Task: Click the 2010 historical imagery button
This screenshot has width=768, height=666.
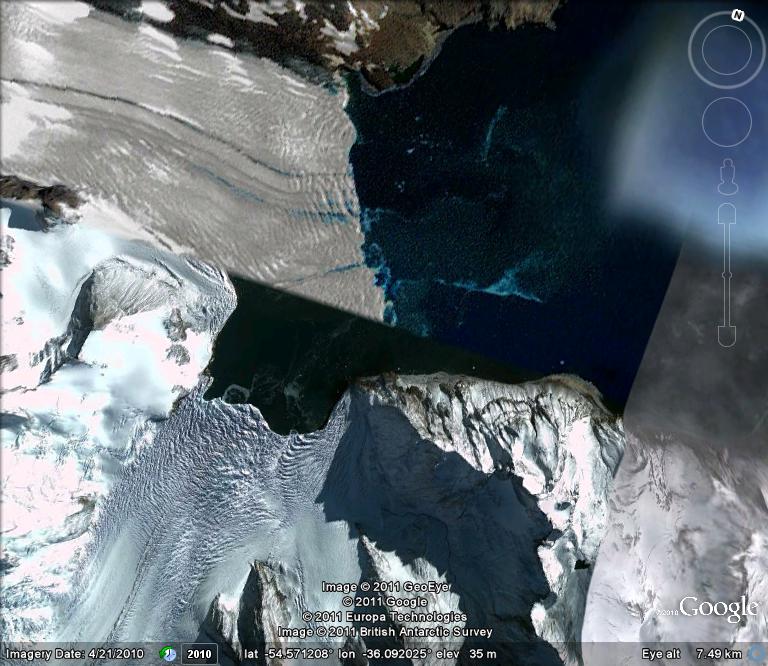Action: tap(197, 654)
